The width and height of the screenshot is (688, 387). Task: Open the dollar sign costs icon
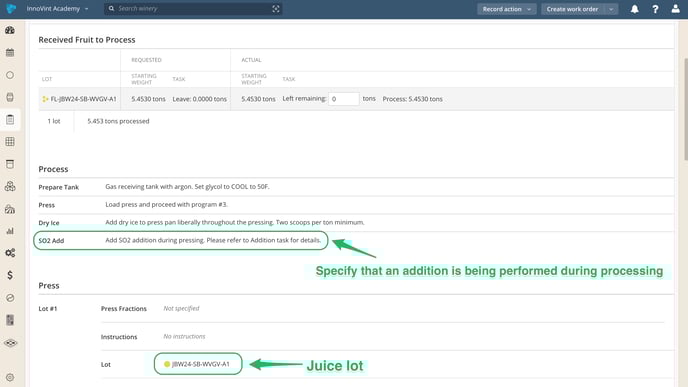pos(10,275)
